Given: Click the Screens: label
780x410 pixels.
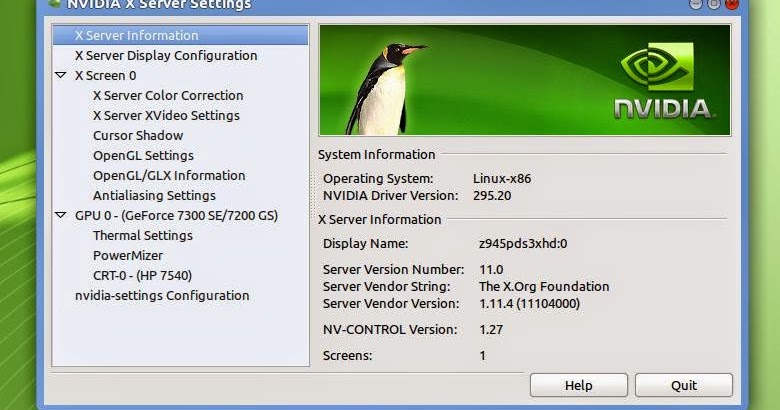Looking at the screenshot, I should pos(347,356).
